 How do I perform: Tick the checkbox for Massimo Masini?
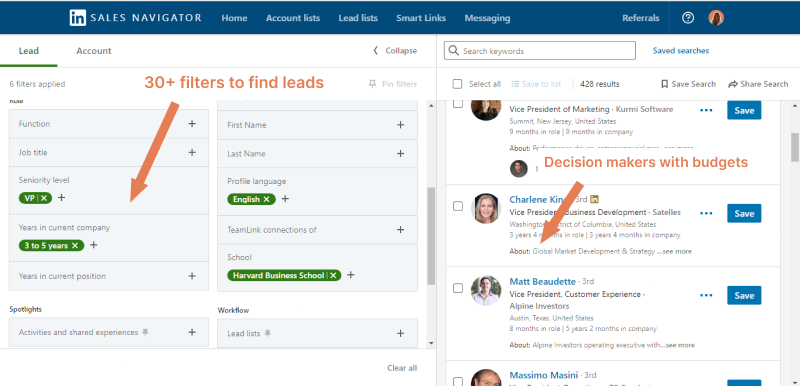click(x=458, y=381)
